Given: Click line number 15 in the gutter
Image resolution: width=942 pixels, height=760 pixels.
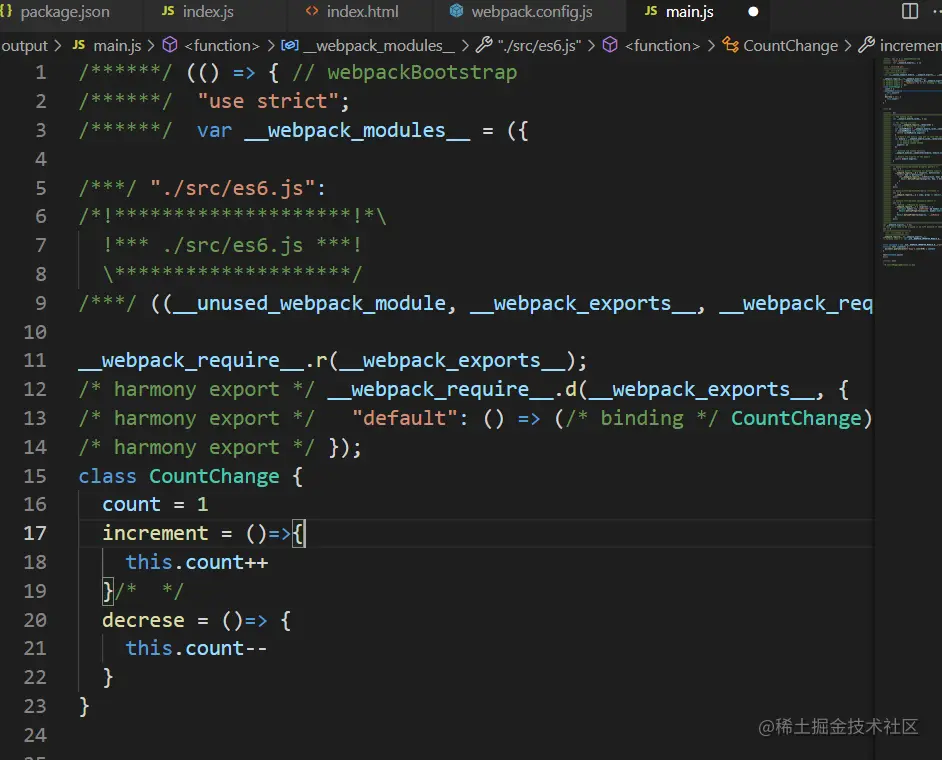Looking at the screenshot, I should pos(35,476).
